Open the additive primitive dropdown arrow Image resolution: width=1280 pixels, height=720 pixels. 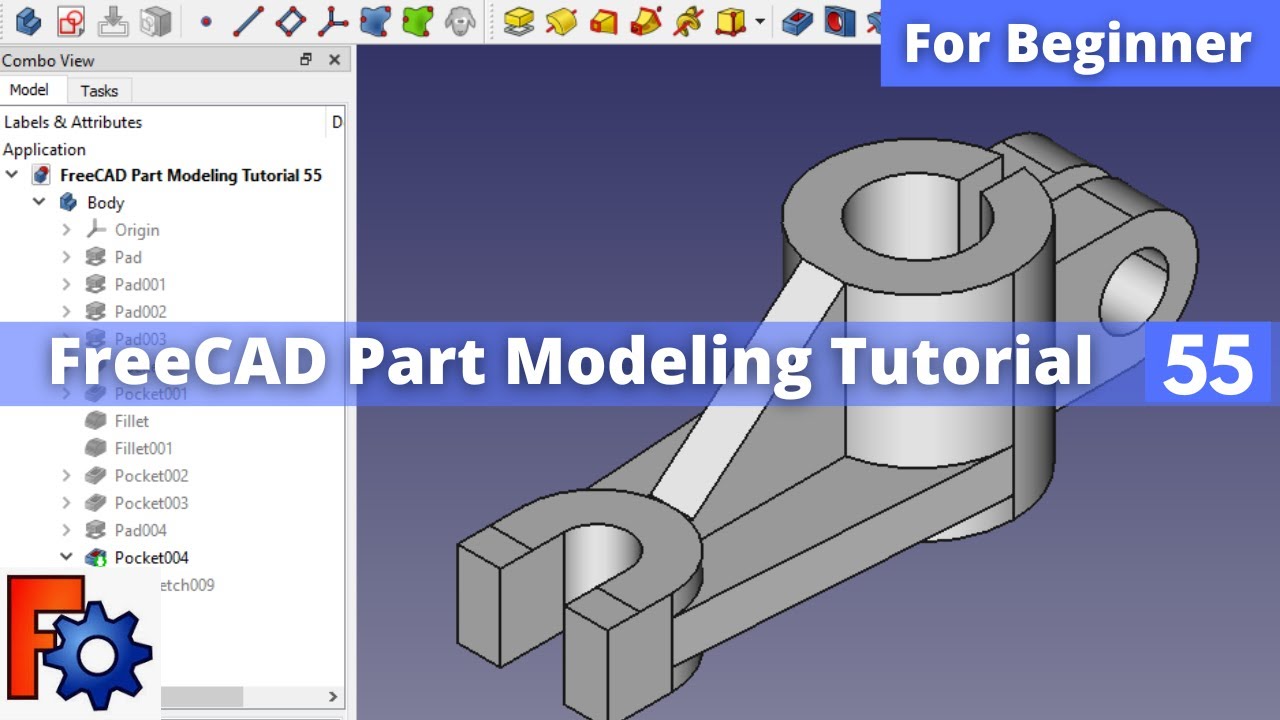pos(760,20)
